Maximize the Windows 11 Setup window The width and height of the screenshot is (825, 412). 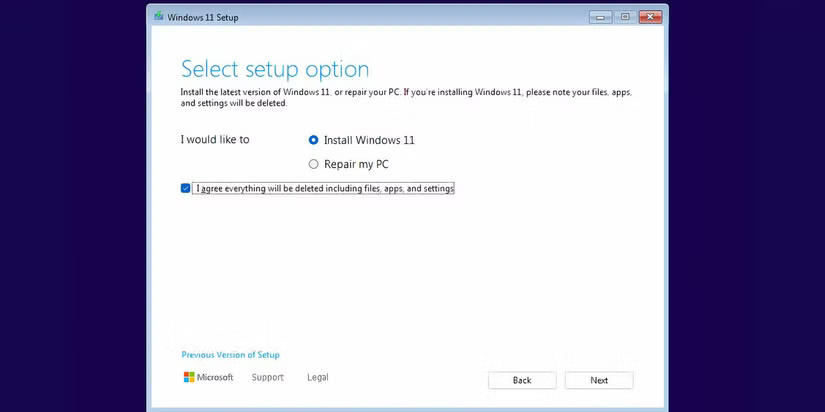[x=625, y=16]
